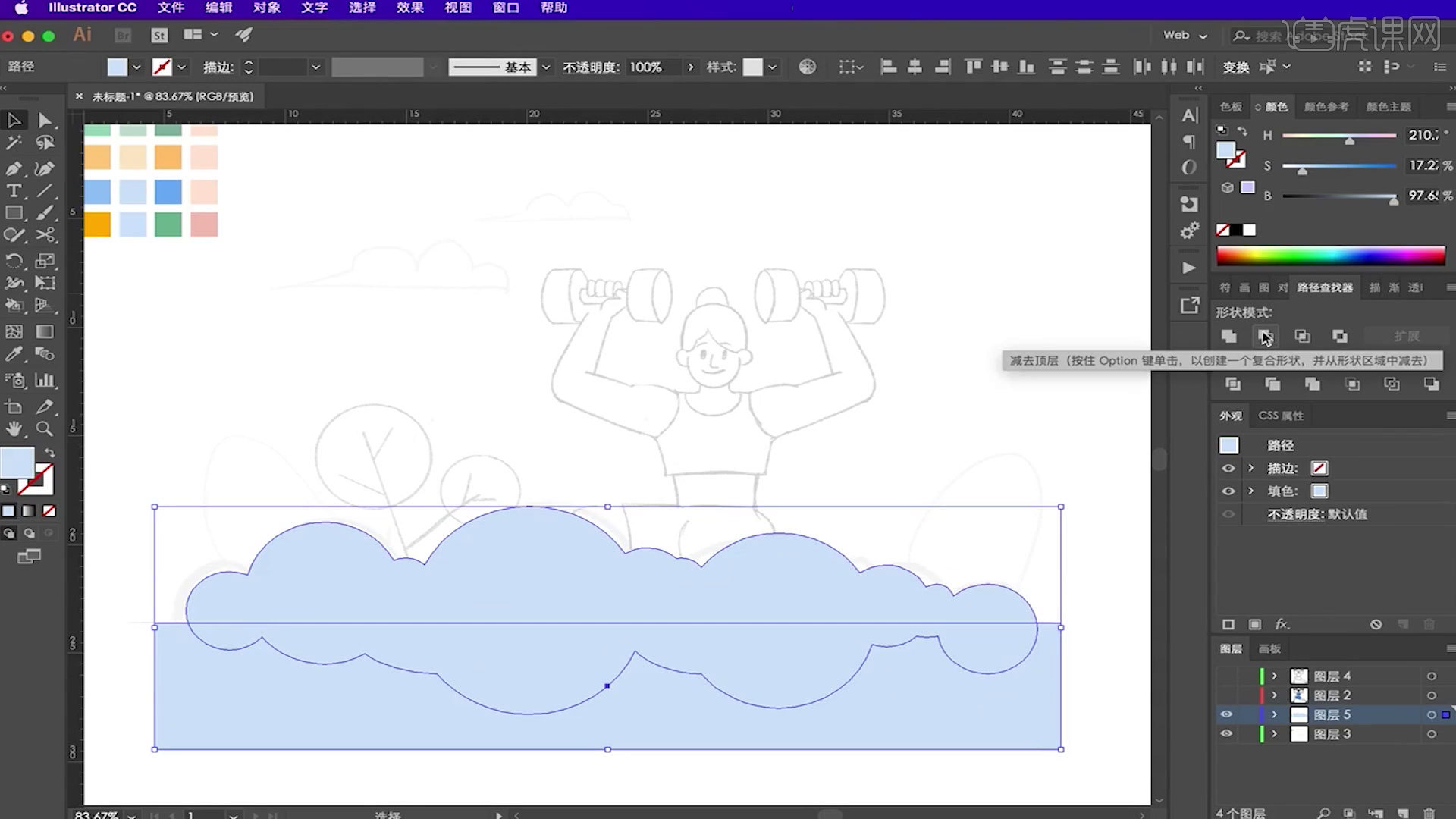Switch to the CSS 属性 tab

coord(1281,416)
